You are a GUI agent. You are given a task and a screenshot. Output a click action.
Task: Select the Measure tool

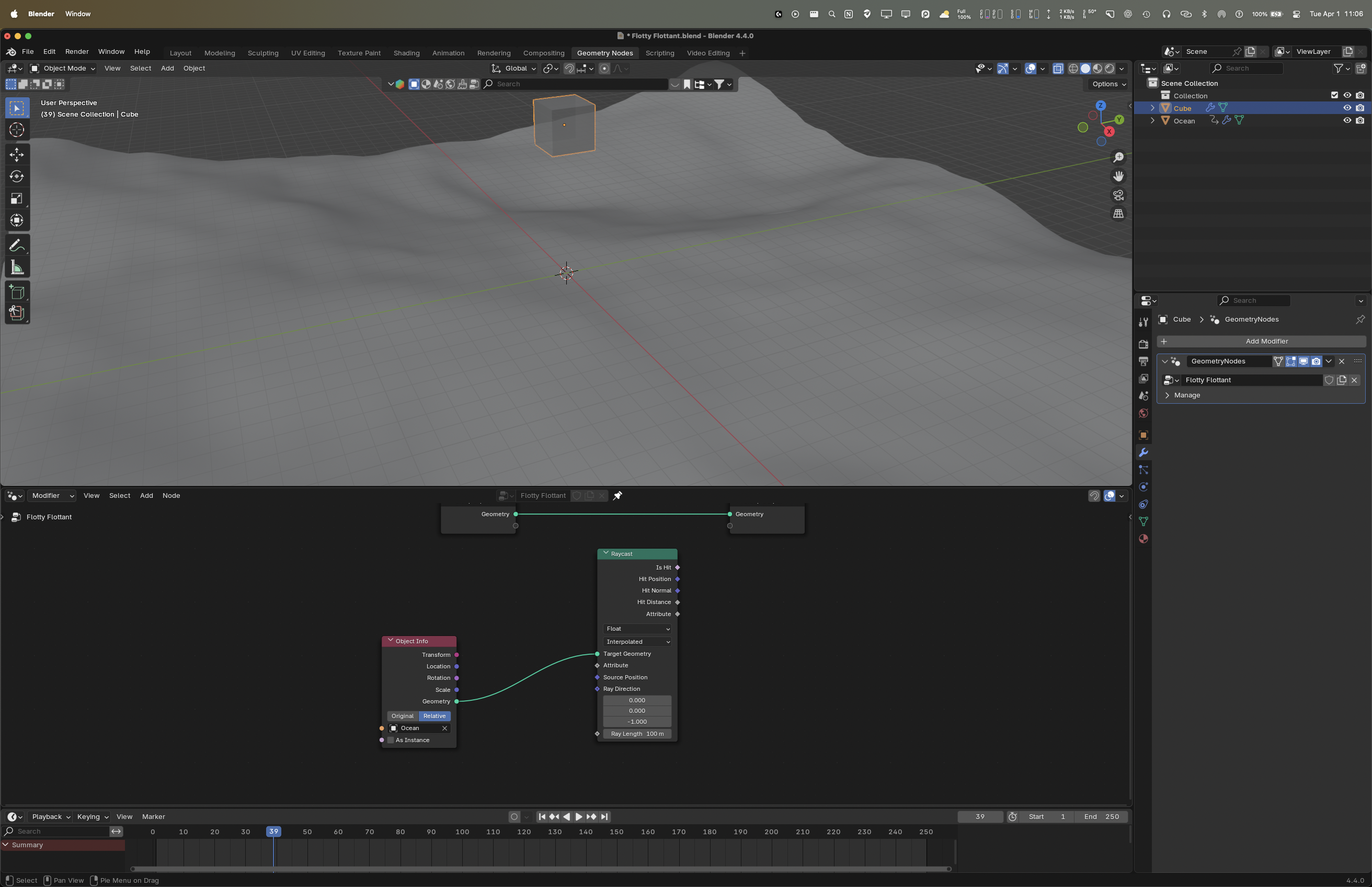tap(17, 268)
